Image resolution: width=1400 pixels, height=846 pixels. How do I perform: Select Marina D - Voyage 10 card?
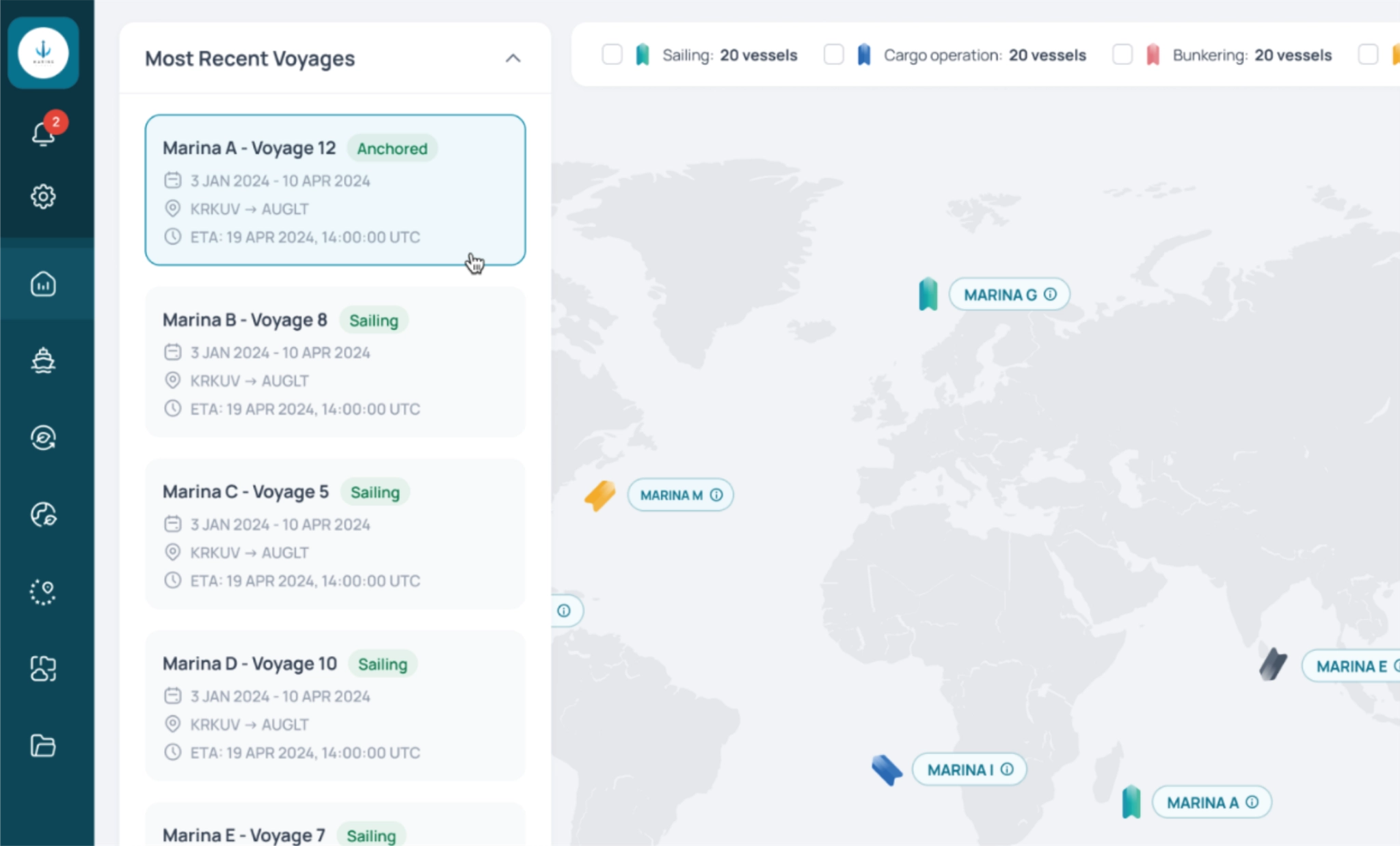click(x=335, y=706)
